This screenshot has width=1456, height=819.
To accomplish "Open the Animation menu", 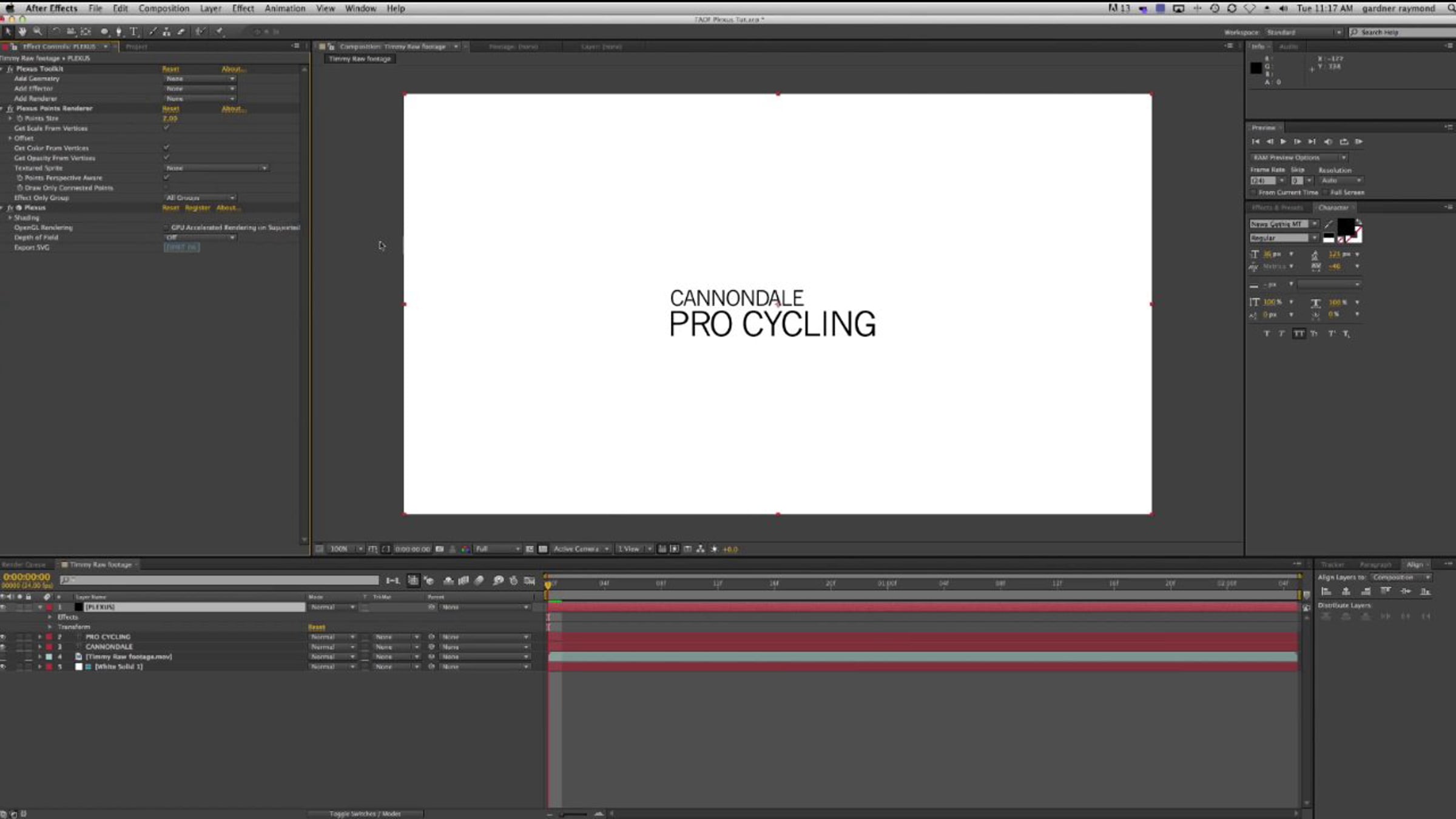I will [x=285, y=8].
